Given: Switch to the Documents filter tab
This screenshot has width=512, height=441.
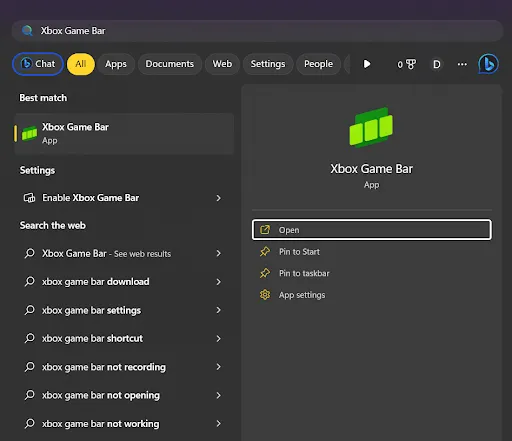Looking at the screenshot, I should [170, 64].
